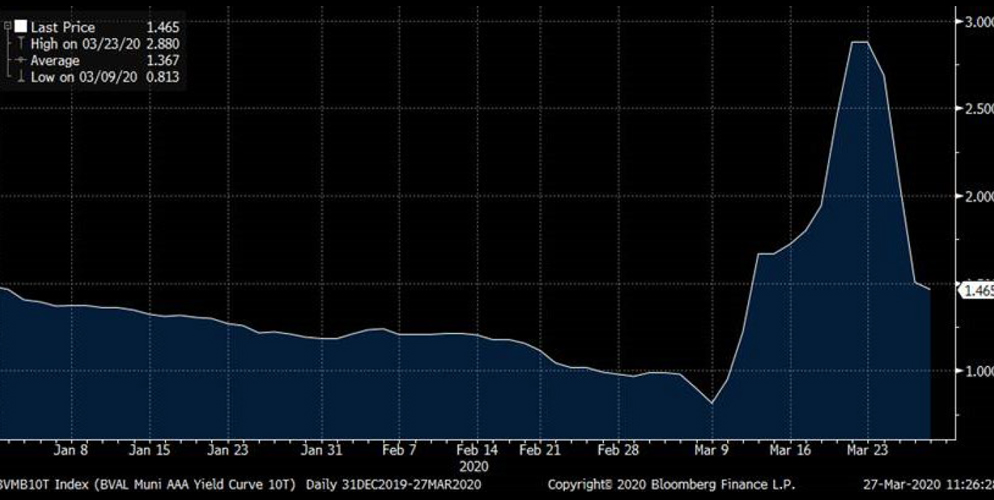This screenshot has width=994, height=500.
Task: Click the 1.465 last price axis tag
Action: tap(977, 291)
